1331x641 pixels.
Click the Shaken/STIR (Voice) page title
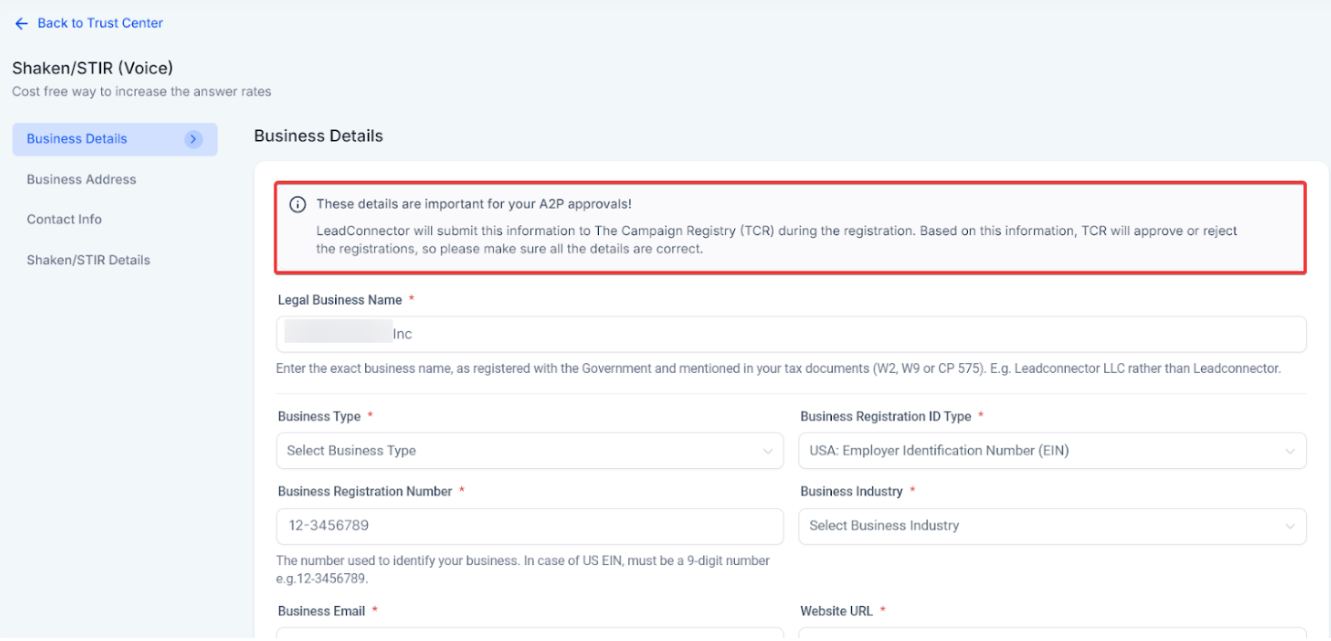point(92,68)
